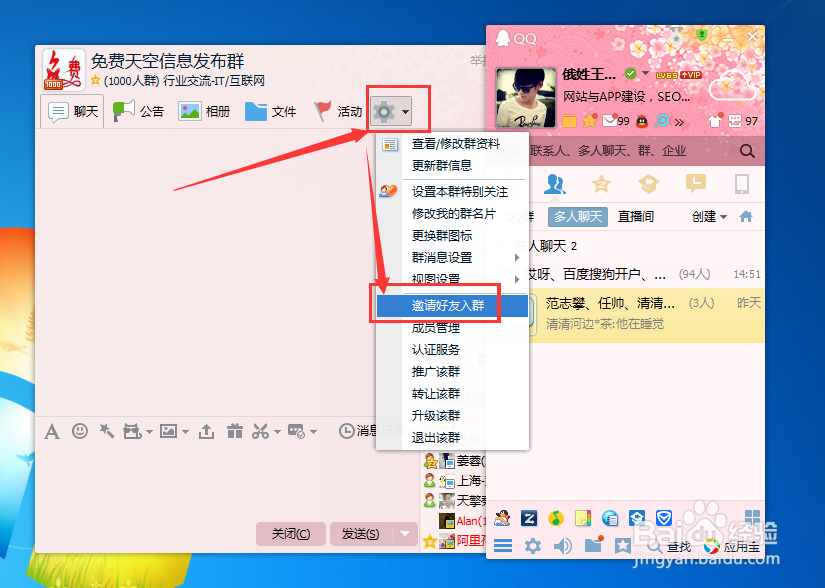Click the 发送(S) button
This screenshot has height=588, width=825.
(360, 534)
